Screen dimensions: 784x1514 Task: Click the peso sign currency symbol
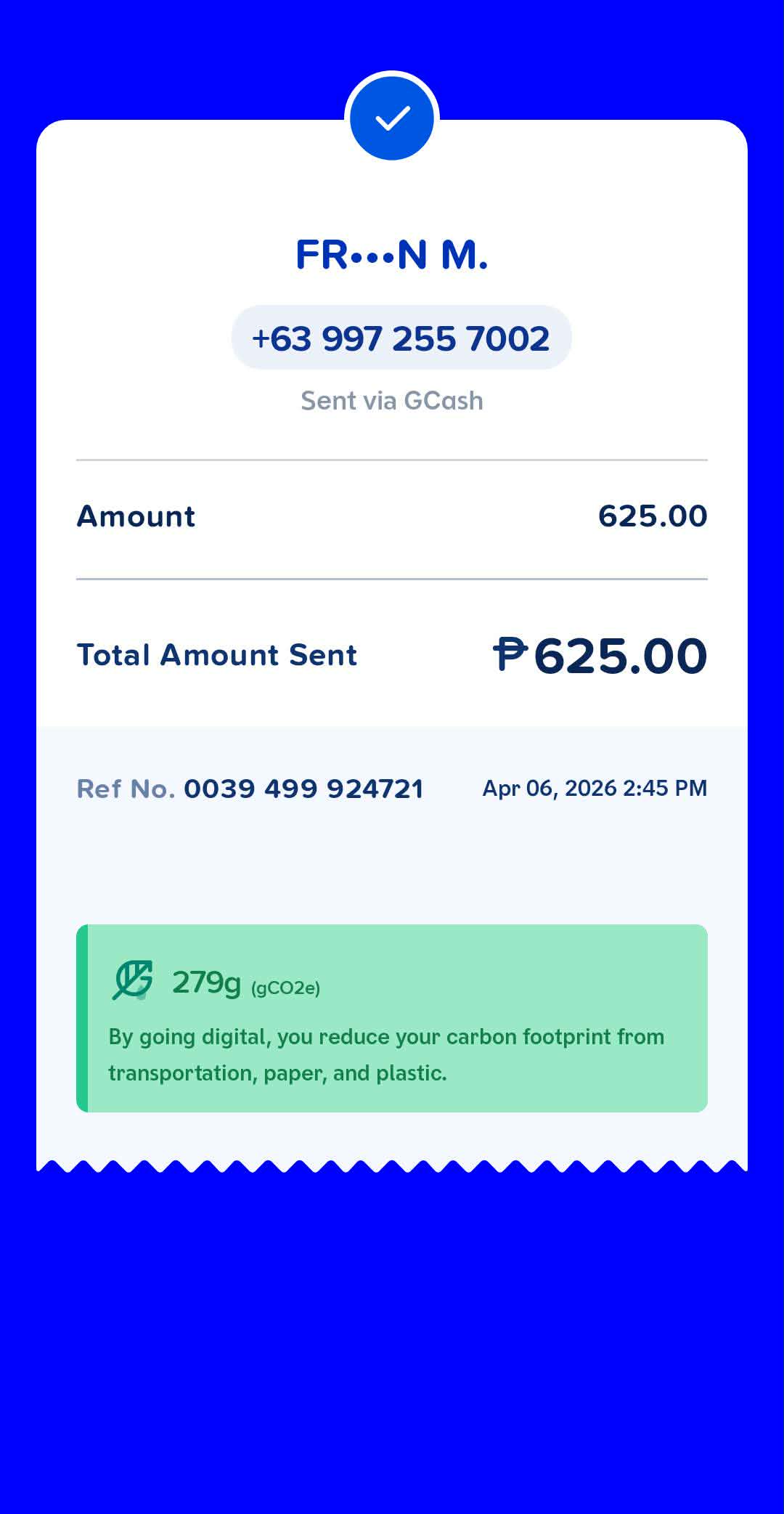click(x=510, y=654)
